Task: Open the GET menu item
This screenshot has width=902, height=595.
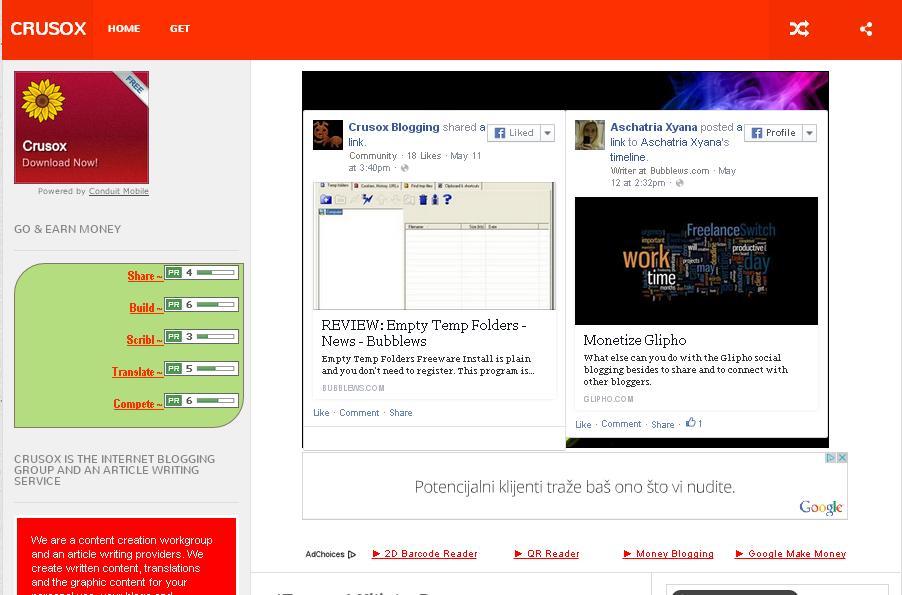Action: tap(180, 29)
